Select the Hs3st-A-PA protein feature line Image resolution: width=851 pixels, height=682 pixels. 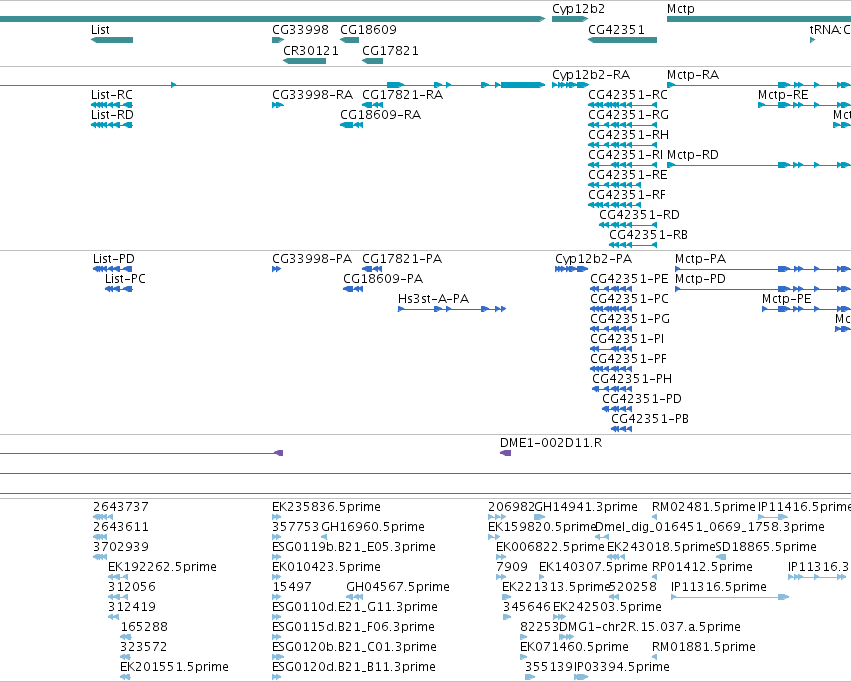(452, 309)
